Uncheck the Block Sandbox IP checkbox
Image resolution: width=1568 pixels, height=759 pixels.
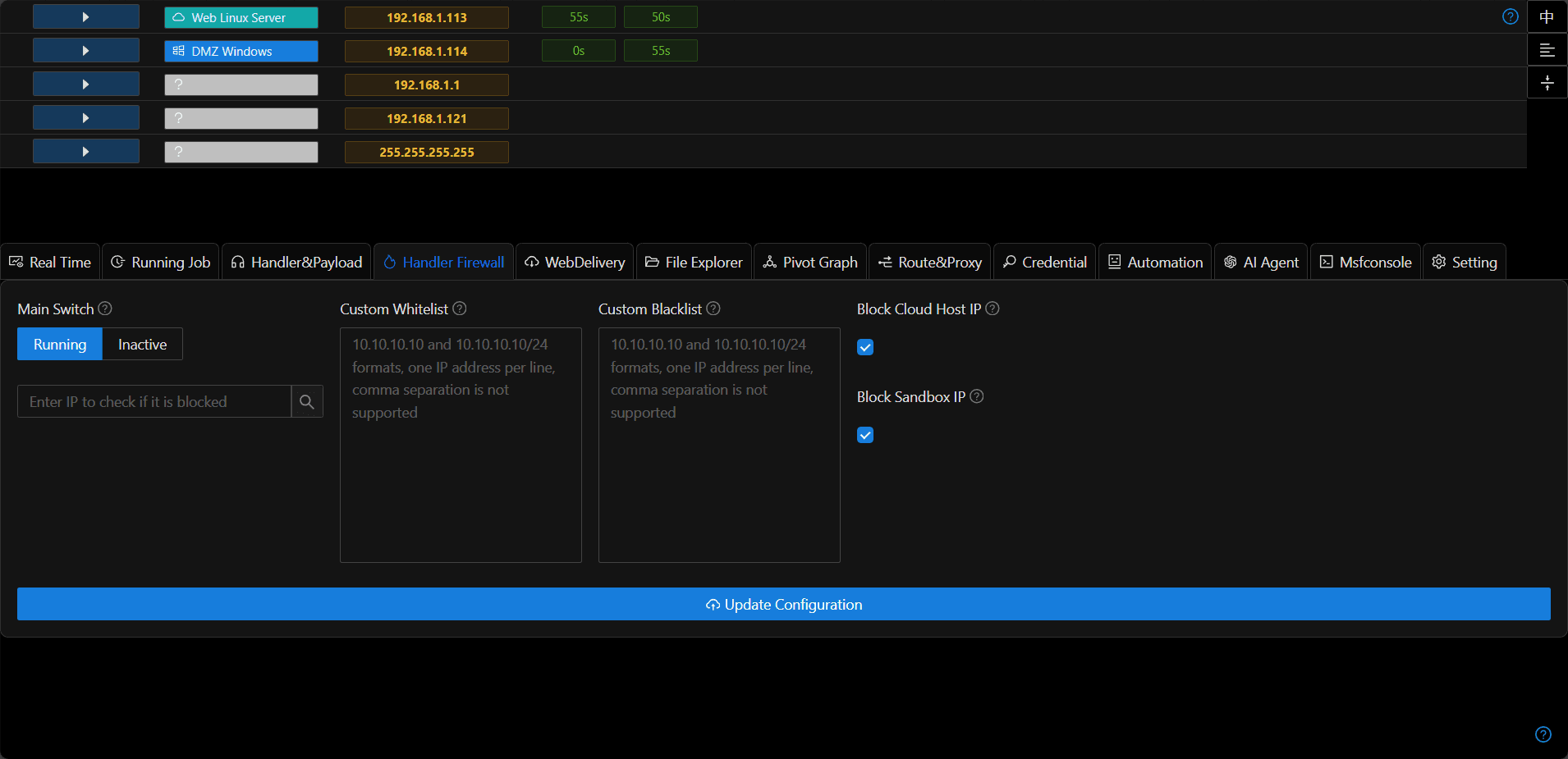pyautogui.click(x=865, y=435)
